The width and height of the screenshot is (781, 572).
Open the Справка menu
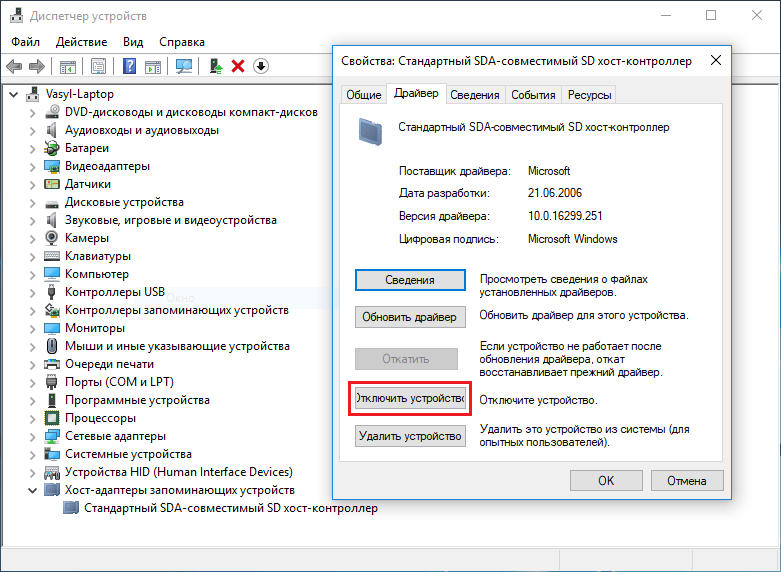tap(182, 42)
